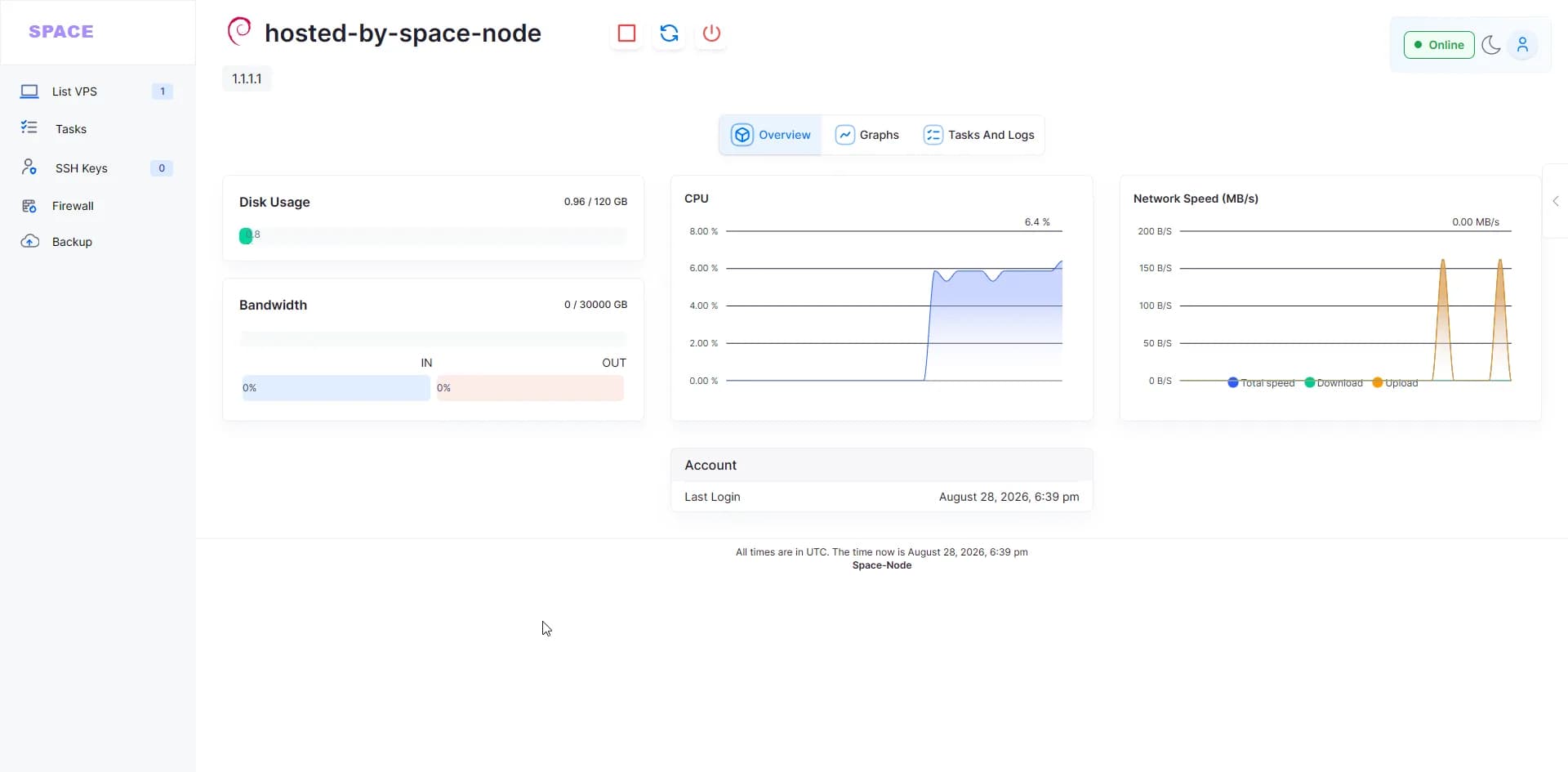Open the user profile icon
Viewport: 1568px width, 772px height.
[x=1522, y=45]
